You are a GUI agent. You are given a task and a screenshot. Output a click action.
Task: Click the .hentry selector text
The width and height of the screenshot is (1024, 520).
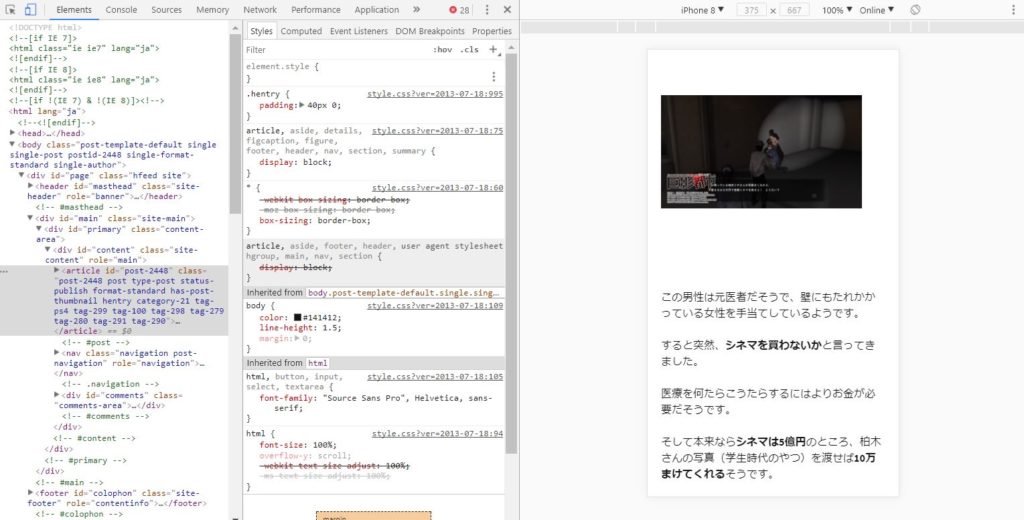point(263,94)
